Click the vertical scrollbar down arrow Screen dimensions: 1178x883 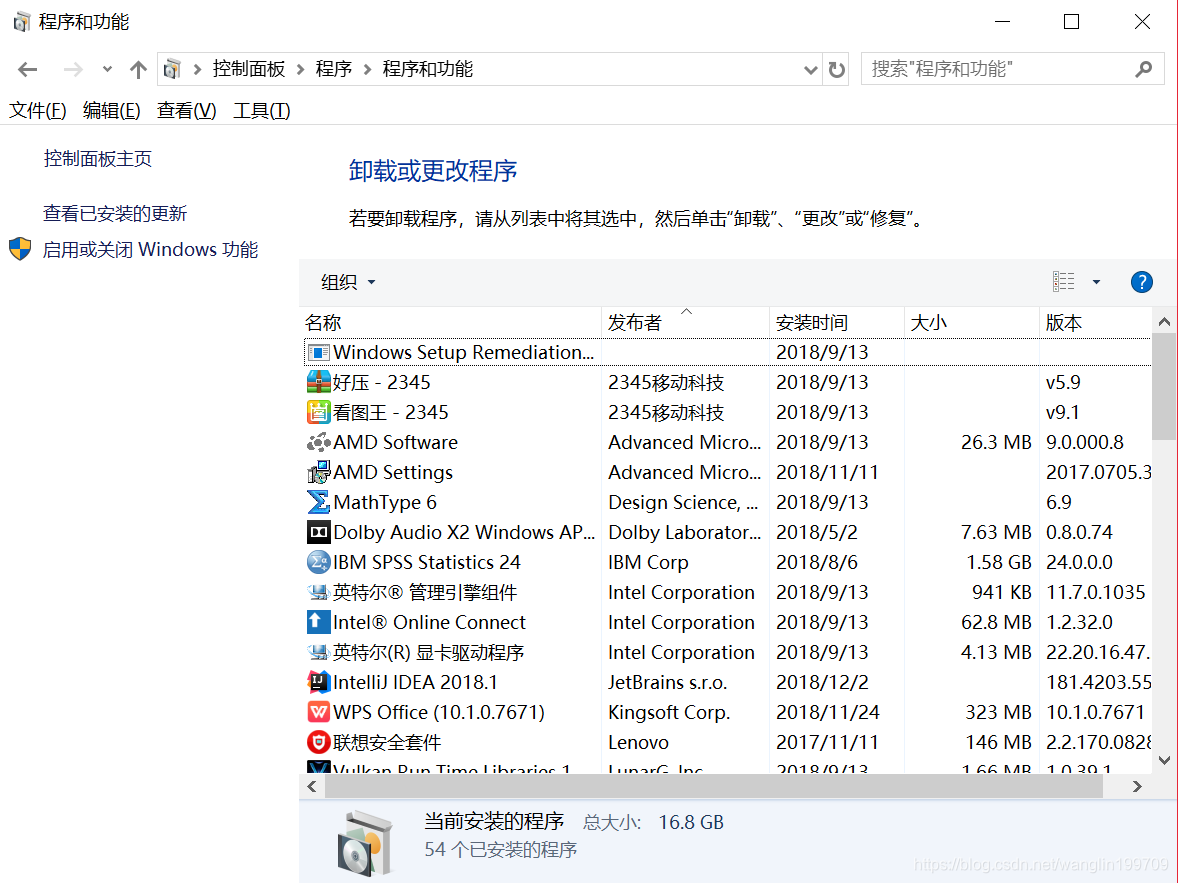[1164, 760]
